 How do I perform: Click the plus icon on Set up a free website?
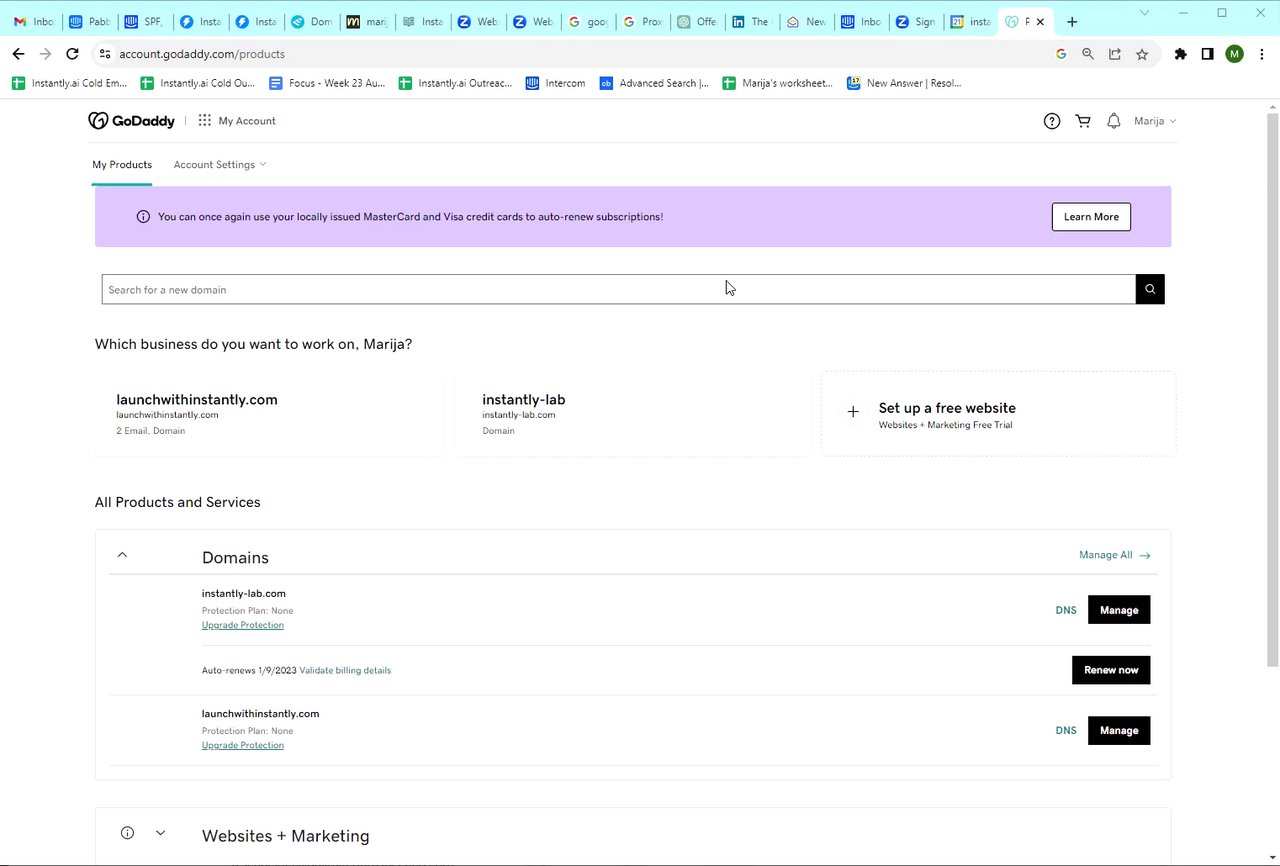(x=853, y=412)
